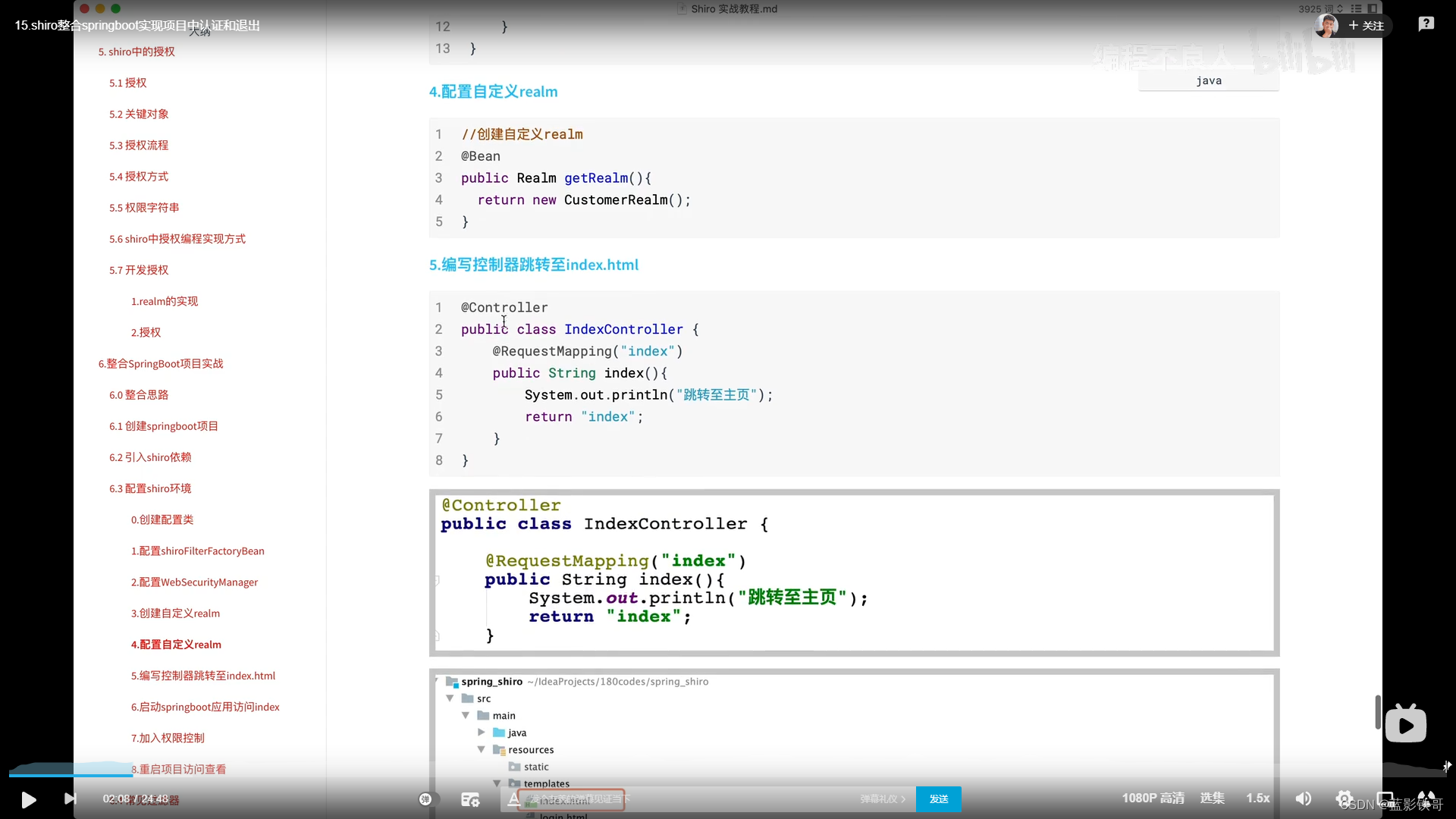Image resolution: width=1456 pixels, height=819 pixels.
Task: Enable picture-in-picture mode
Action: (x=1385, y=799)
